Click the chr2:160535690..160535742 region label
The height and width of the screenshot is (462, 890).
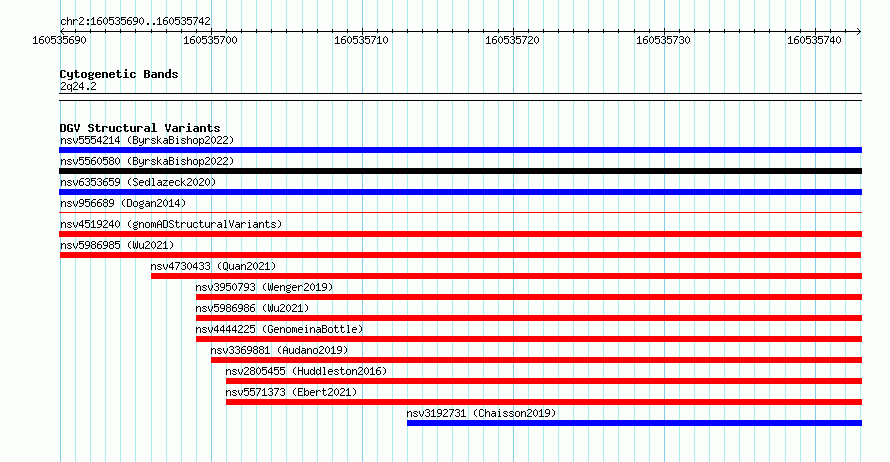[135, 21]
